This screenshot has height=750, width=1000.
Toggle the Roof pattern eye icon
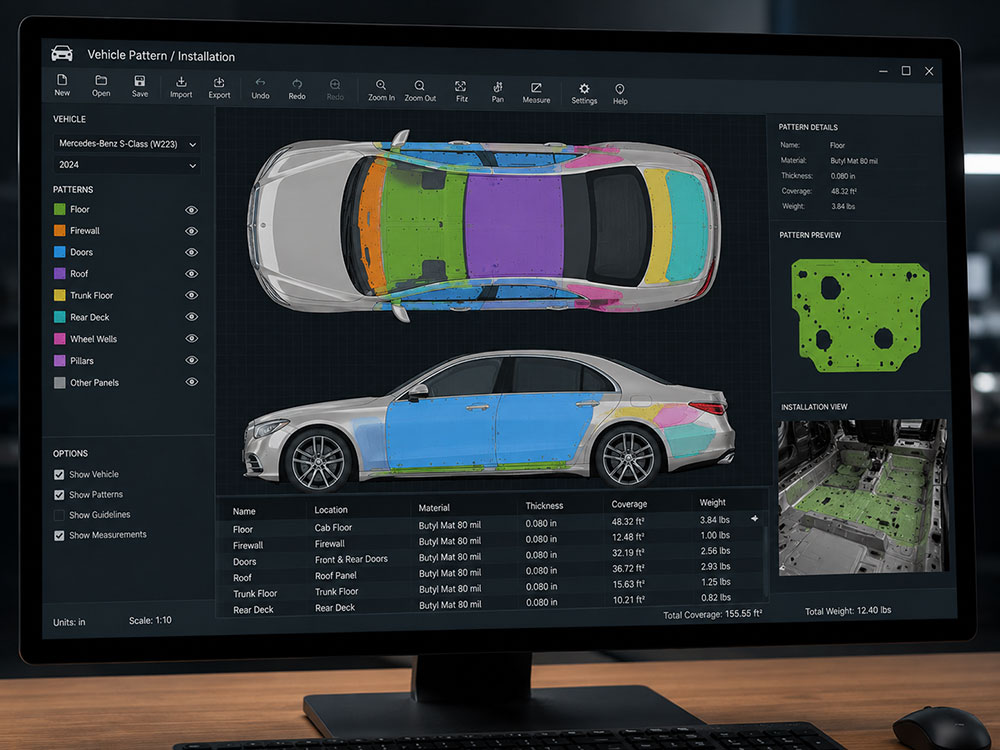pos(191,274)
